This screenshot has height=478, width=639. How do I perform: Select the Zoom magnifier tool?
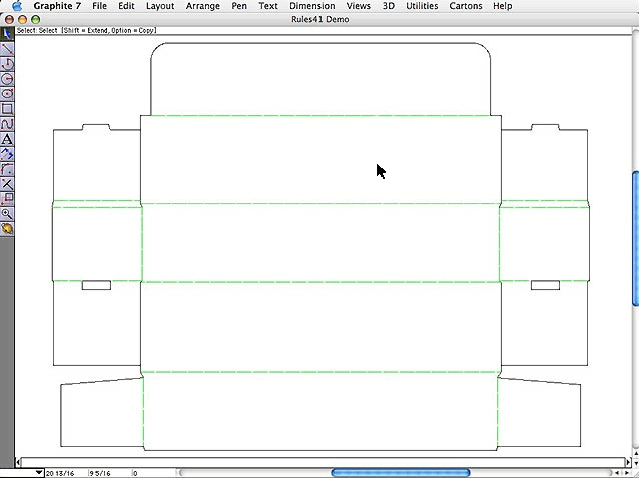[x=7, y=213]
